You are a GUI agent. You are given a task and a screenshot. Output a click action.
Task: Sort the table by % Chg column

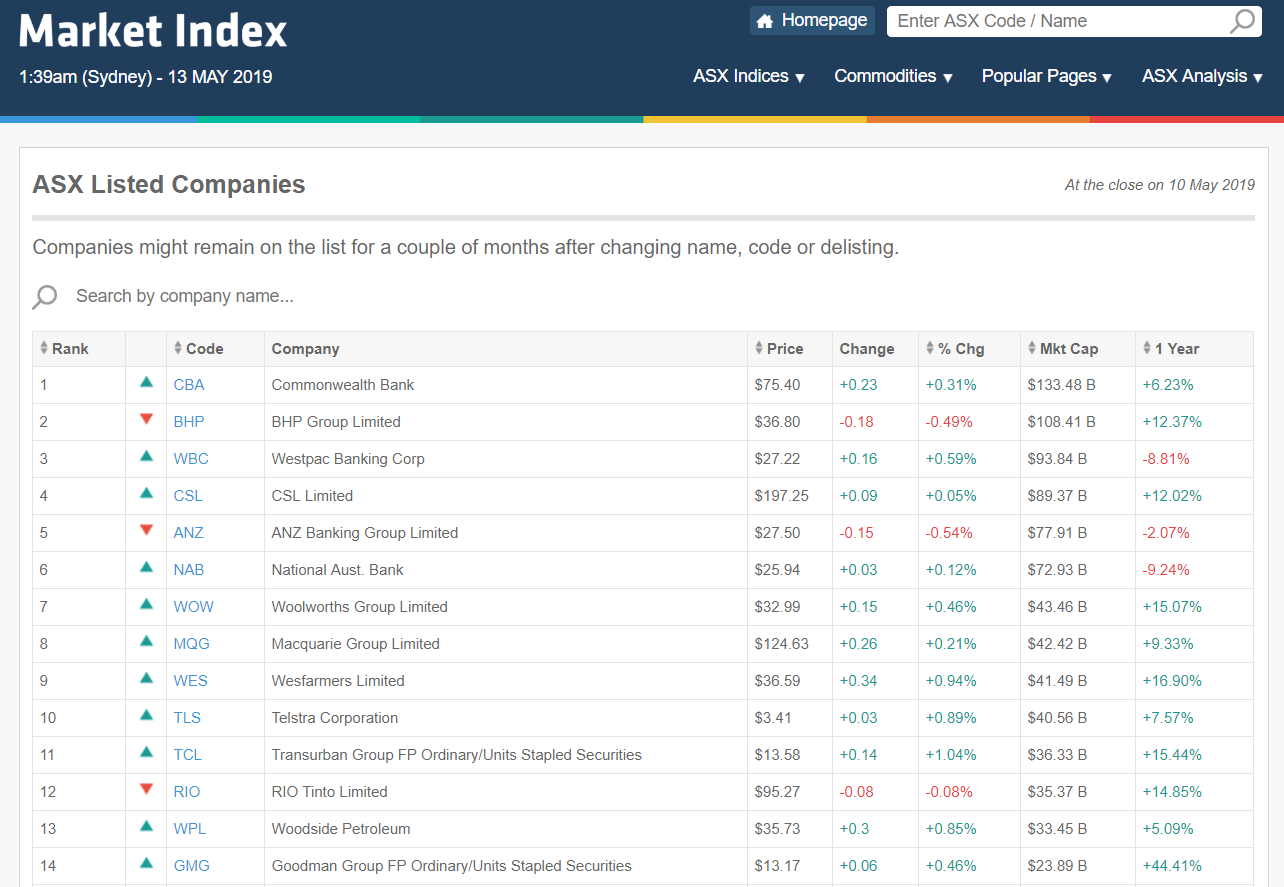[955, 349]
